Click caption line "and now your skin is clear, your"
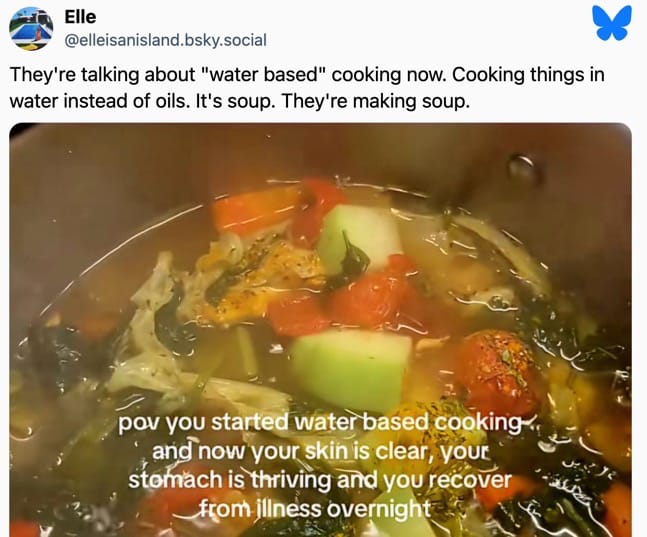This screenshot has width=647, height=537. pyautogui.click(x=321, y=452)
